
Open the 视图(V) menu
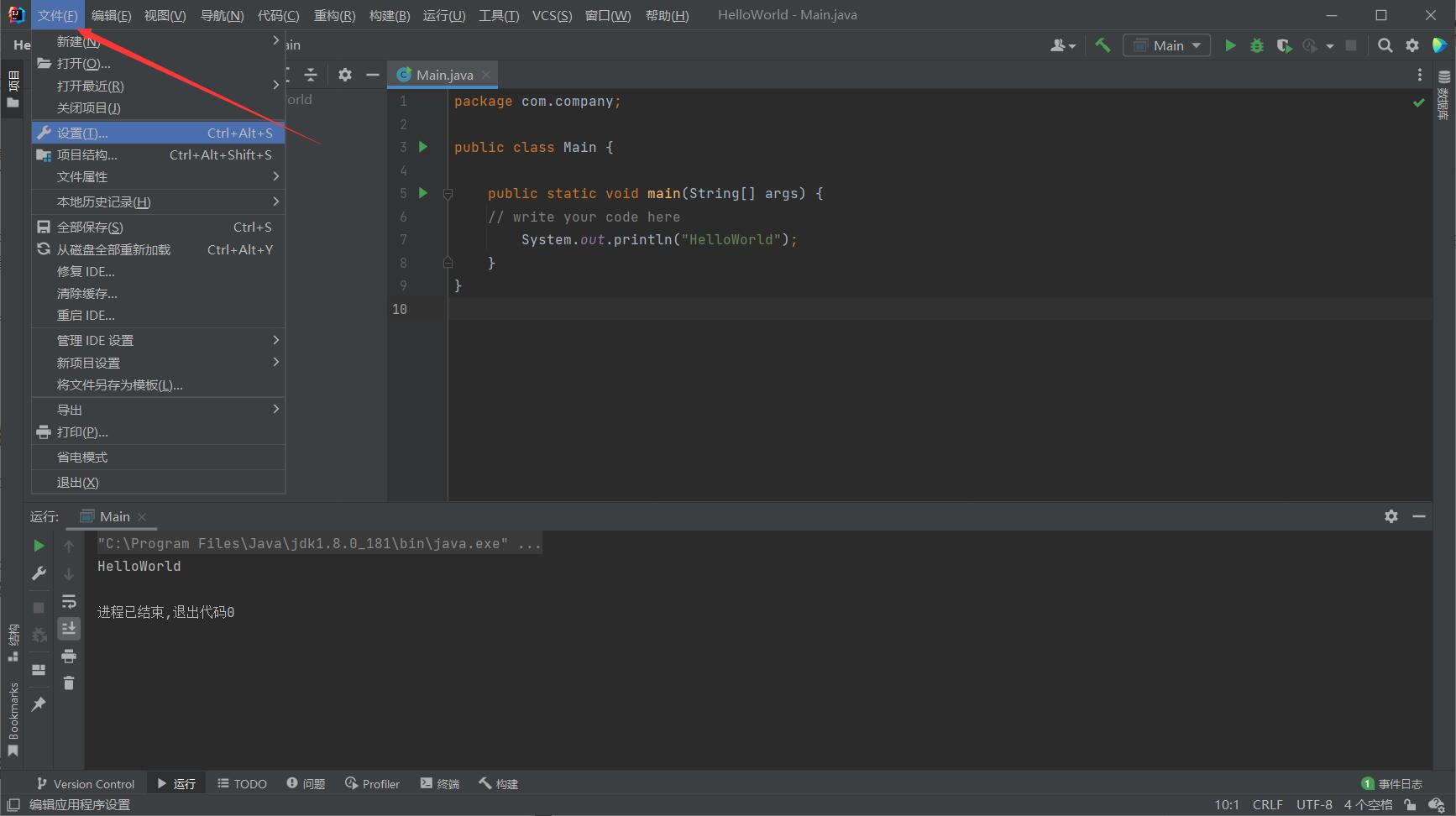coord(165,15)
